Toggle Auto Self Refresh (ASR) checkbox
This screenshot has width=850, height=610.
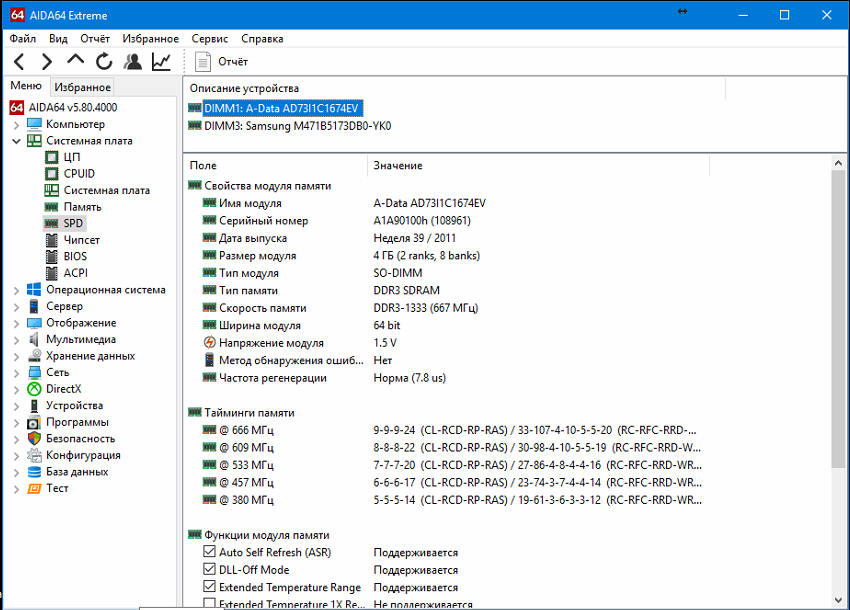coord(210,552)
